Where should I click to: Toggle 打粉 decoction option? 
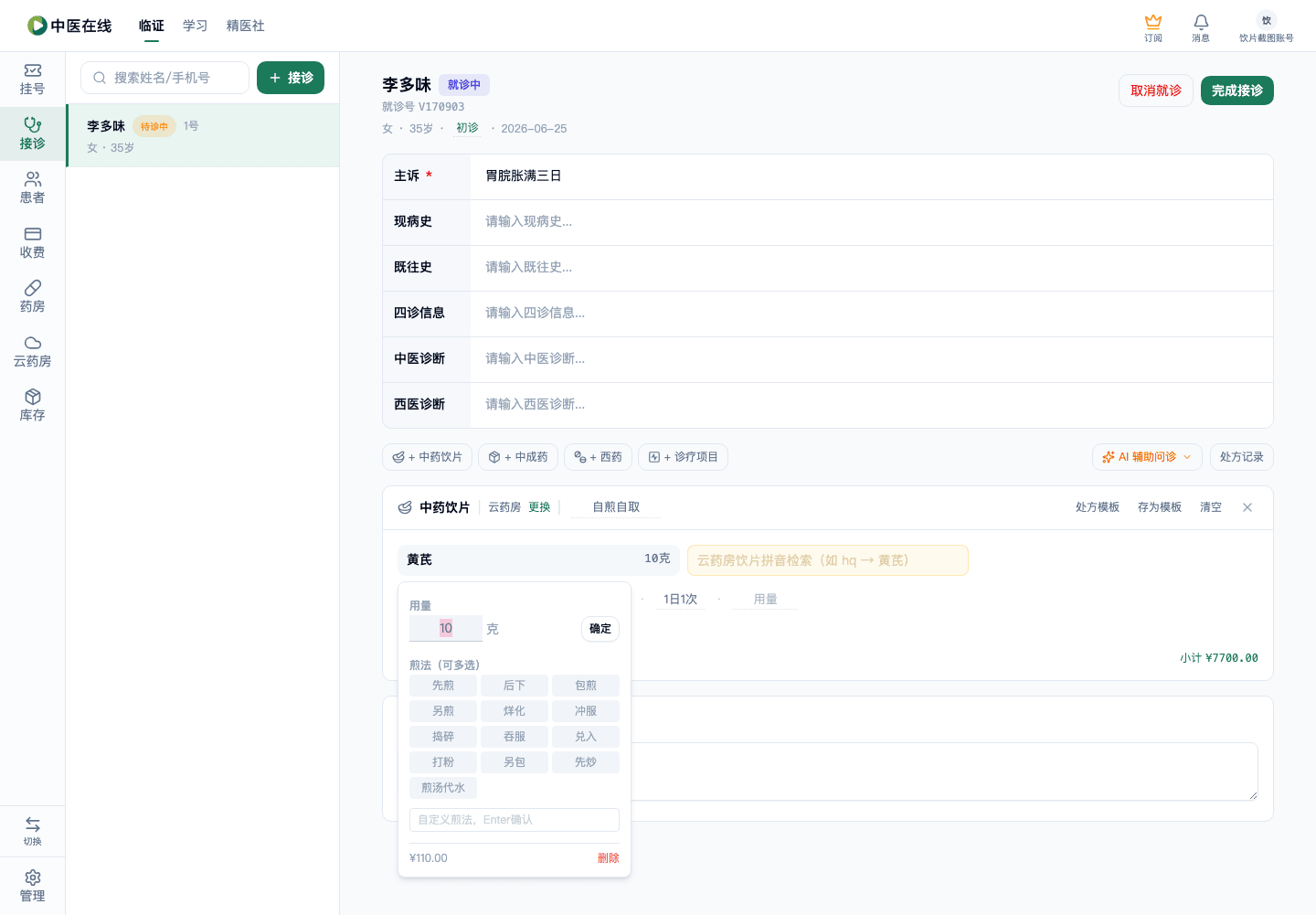pos(443,762)
